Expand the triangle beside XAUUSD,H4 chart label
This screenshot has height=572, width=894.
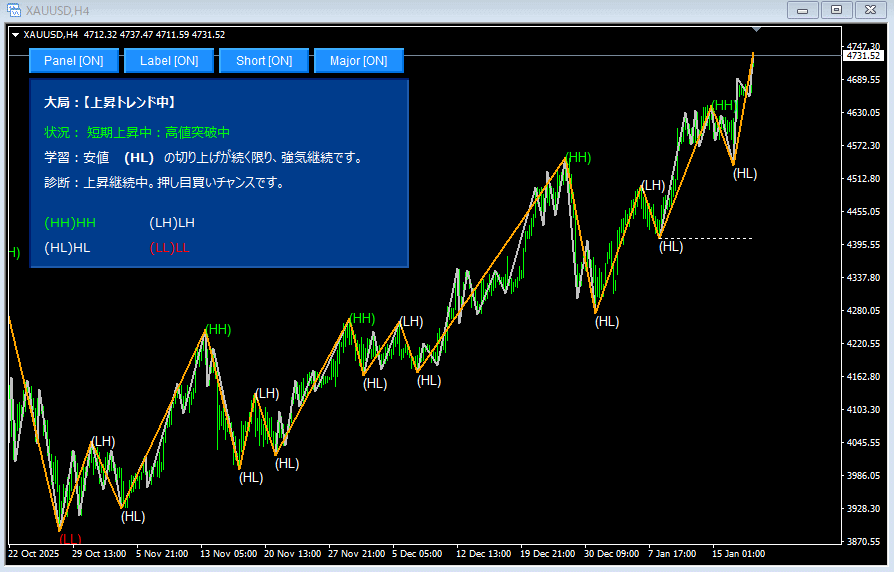(x=15, y=34)
